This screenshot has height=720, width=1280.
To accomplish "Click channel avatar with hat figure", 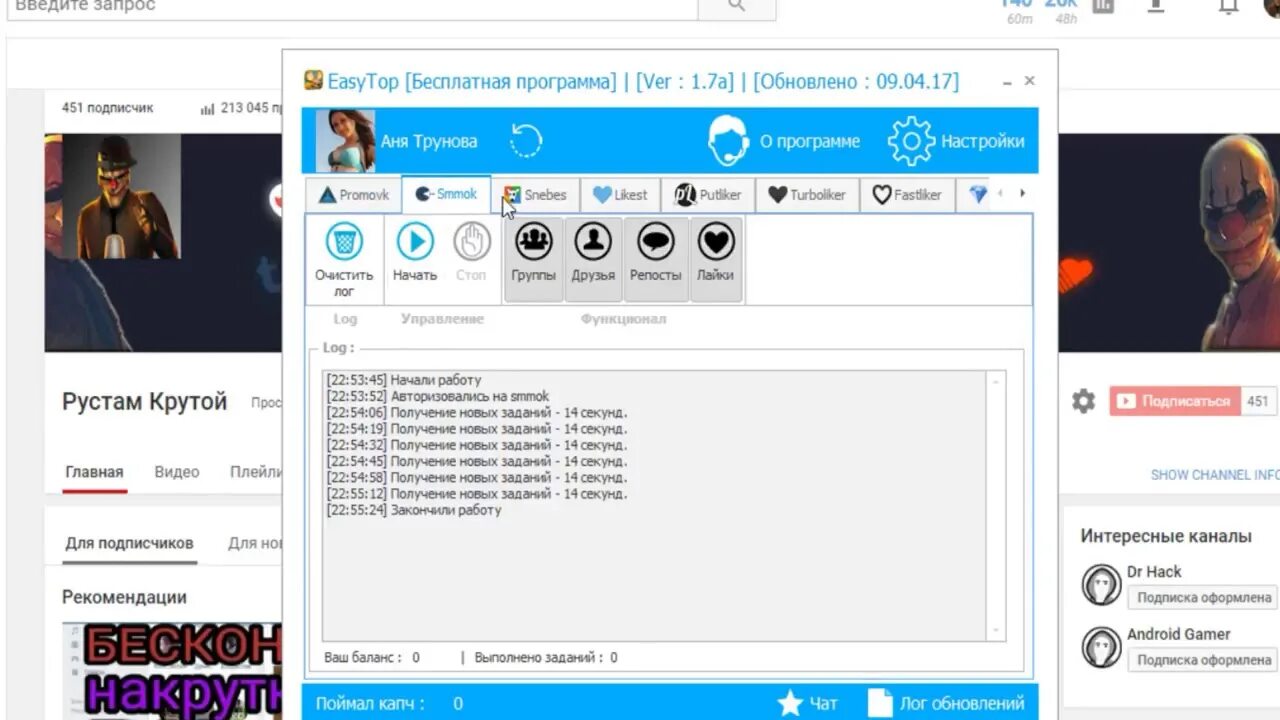I will tap(121, 197).
